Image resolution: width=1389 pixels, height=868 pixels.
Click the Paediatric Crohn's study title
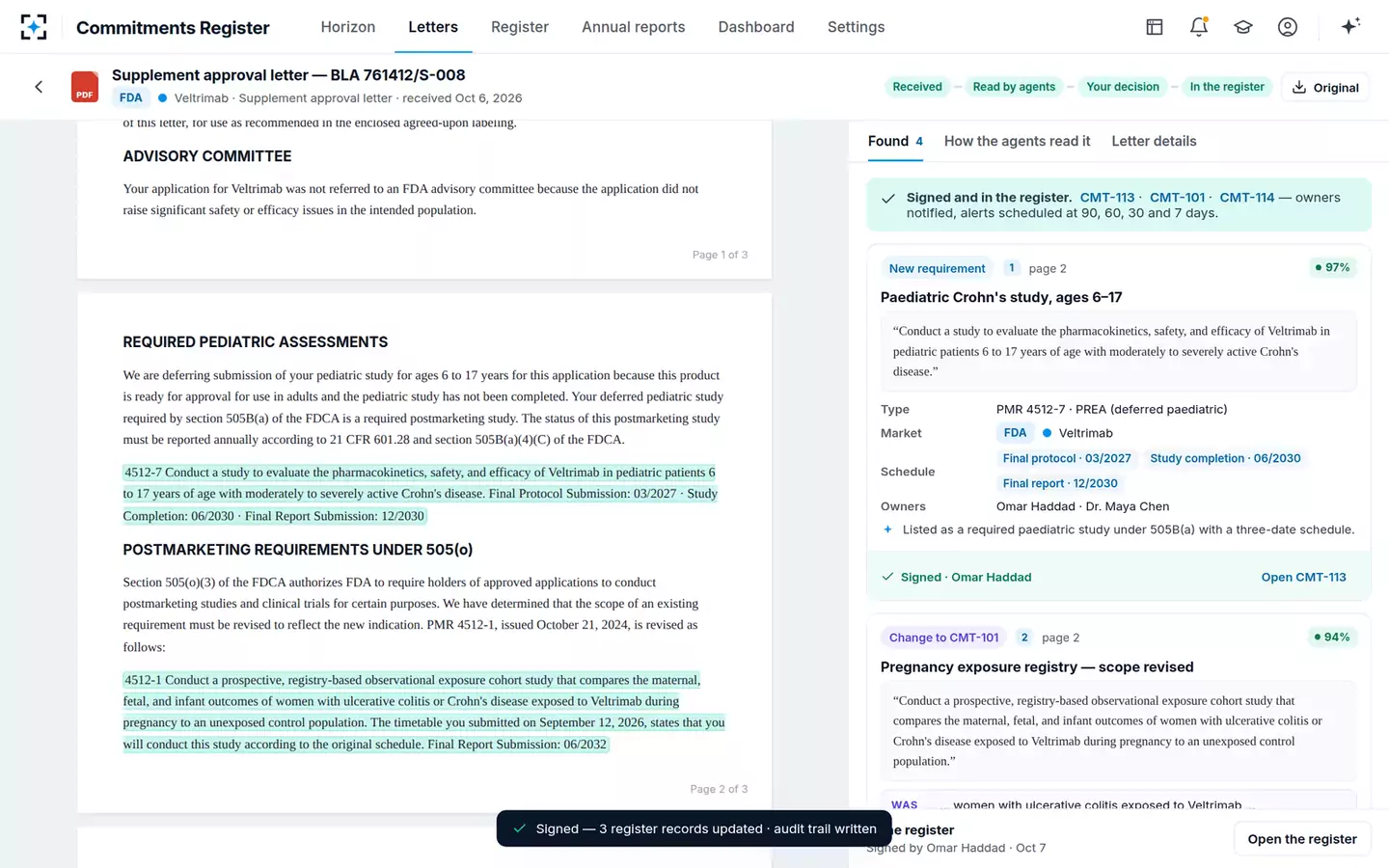(1001, 297)
